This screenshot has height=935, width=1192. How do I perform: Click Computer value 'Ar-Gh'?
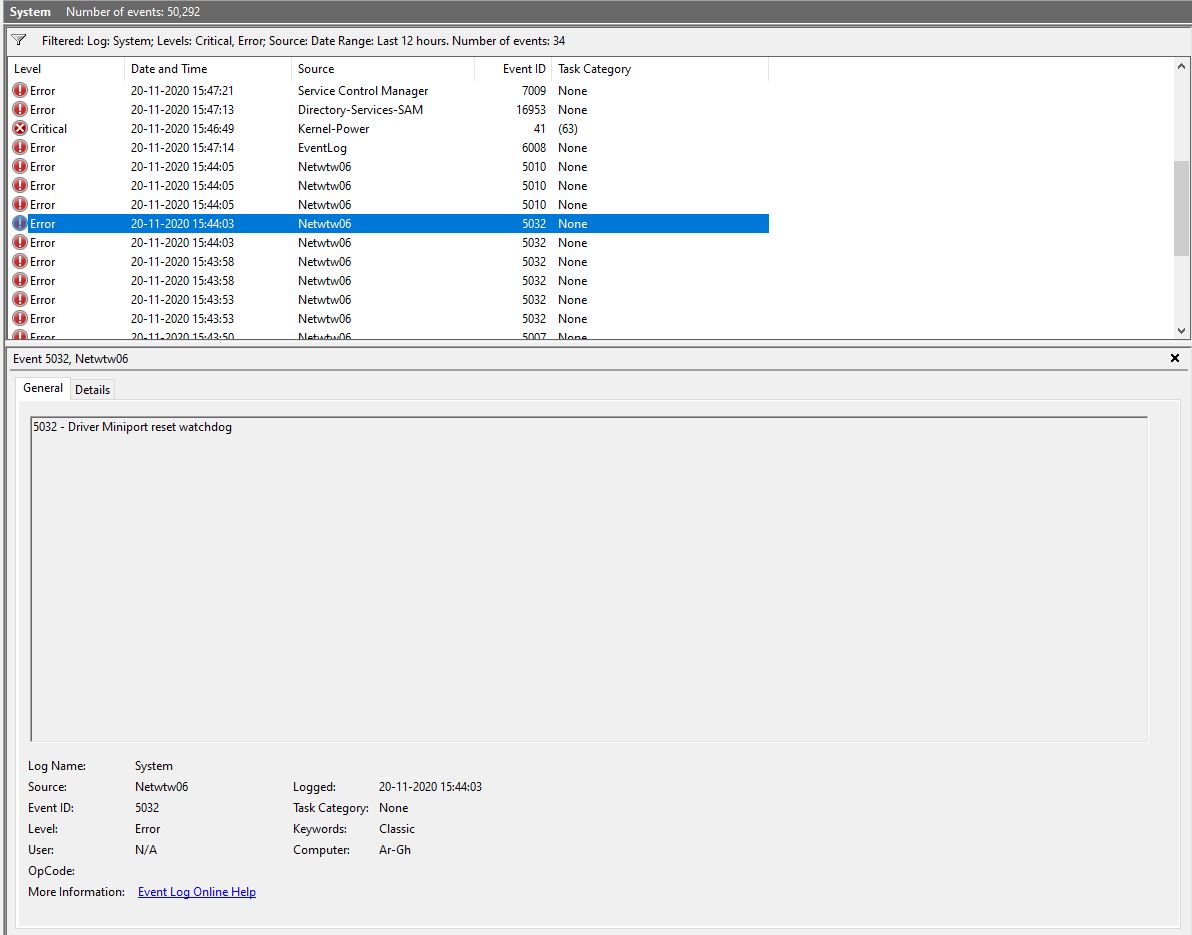point(395,850)
